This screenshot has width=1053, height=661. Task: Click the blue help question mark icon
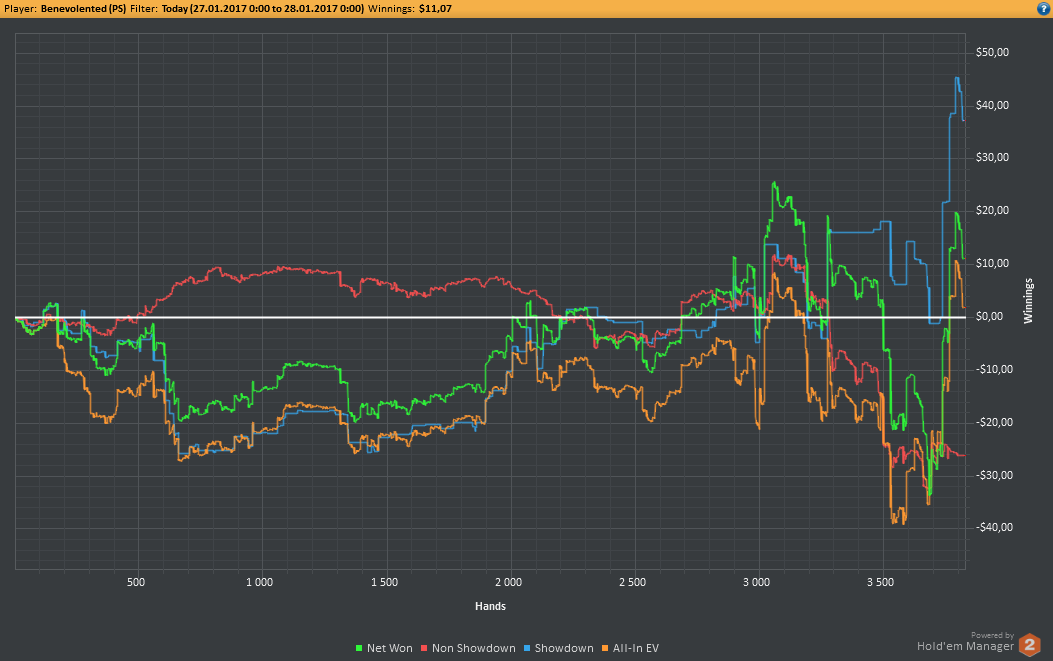pyautogui.click(x=1044, y=9)
